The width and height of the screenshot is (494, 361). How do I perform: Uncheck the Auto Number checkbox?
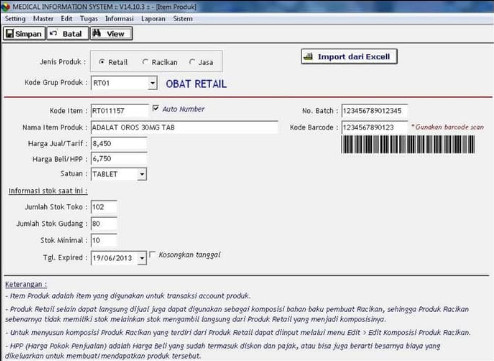(x=155, y=108)
